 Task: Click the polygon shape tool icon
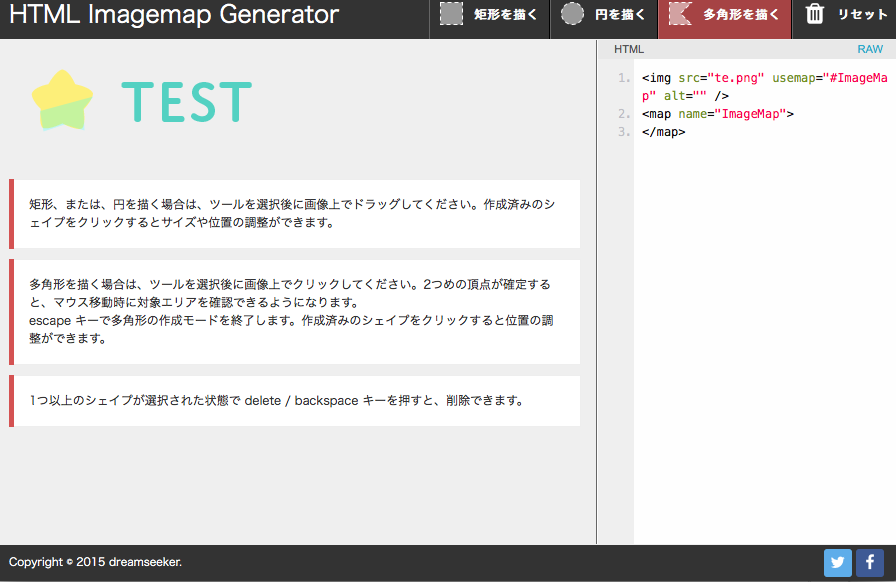[680, 14]
